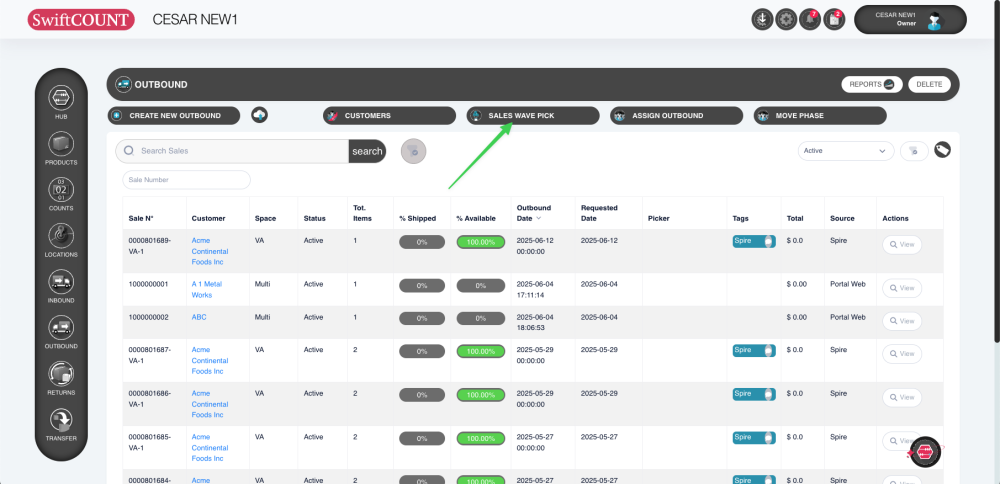
Task: Click the Sale N° column header
Action: click(x=141, y=218)
